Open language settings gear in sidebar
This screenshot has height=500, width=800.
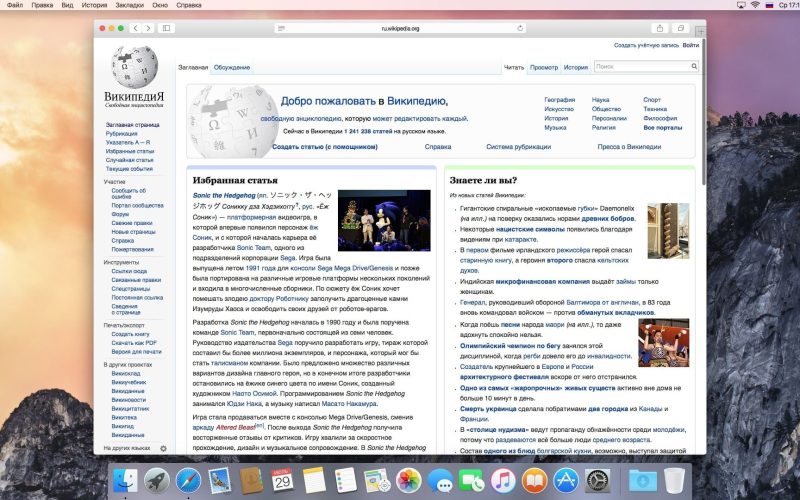coord(163,448)
